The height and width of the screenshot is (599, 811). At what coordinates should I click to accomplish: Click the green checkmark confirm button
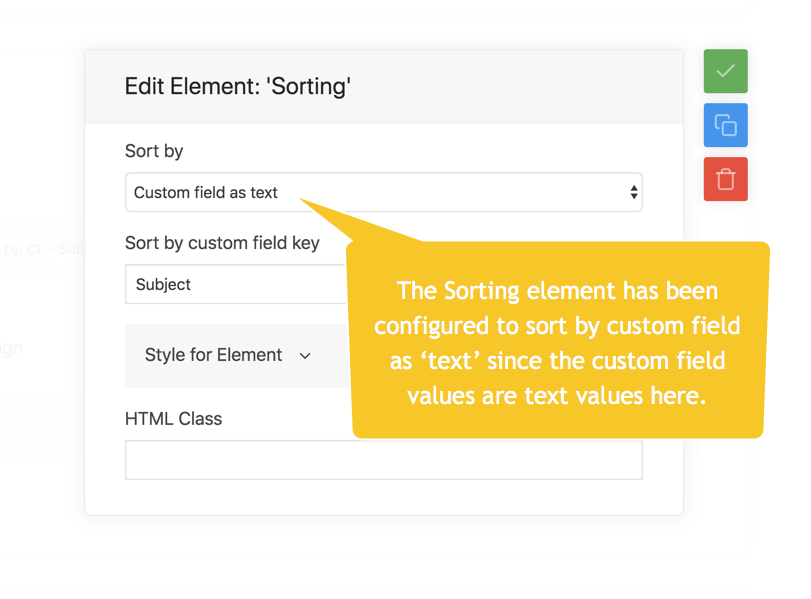coord(725,71)
